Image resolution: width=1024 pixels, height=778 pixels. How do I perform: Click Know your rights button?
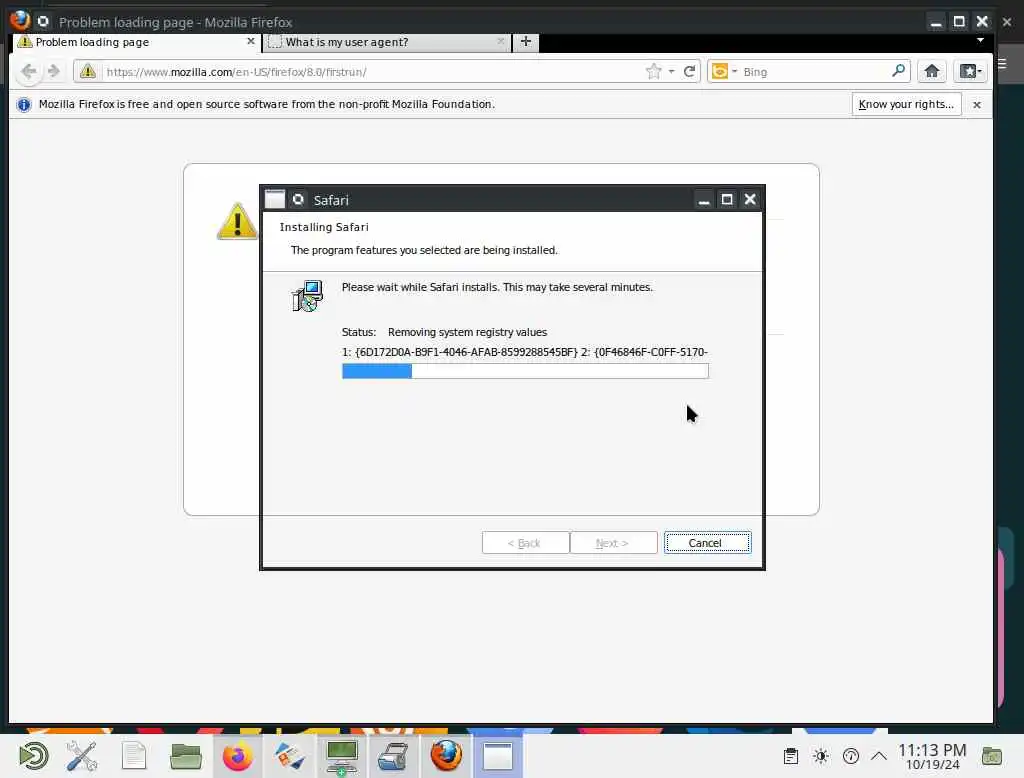(x=906, y=104)
